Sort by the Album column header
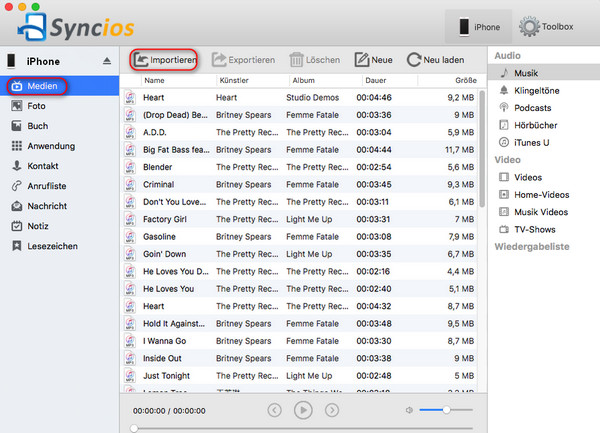Image resolution: width=600 pixels, height=433 pixels. pos(325,80)
